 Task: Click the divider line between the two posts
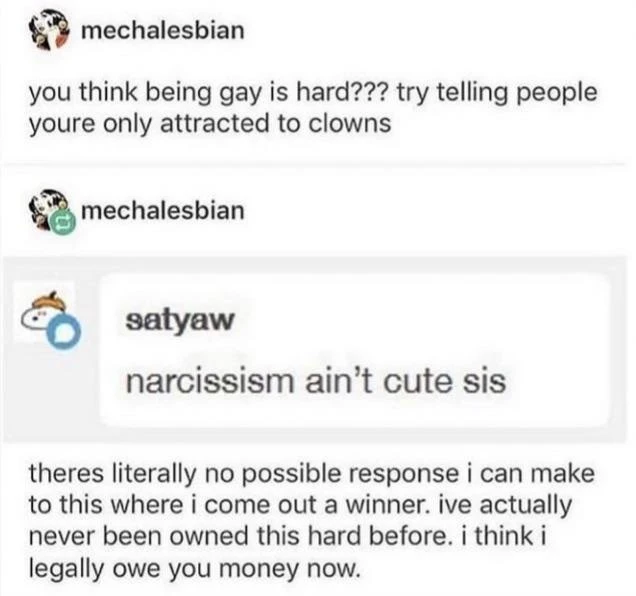click(314, 165)
